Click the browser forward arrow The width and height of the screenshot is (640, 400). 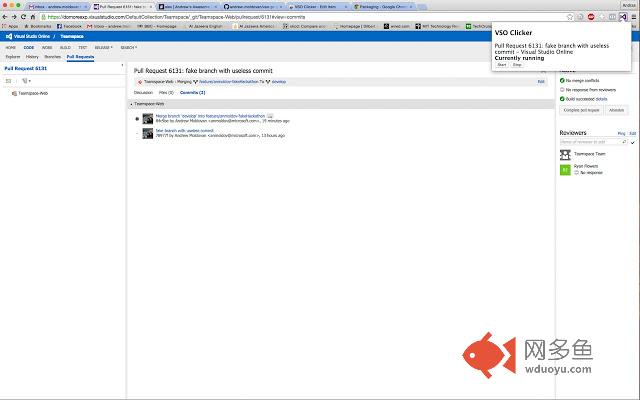click(14, 17)
